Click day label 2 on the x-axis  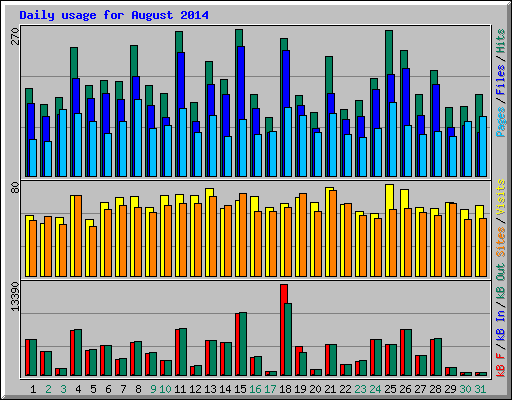[48, 389]
